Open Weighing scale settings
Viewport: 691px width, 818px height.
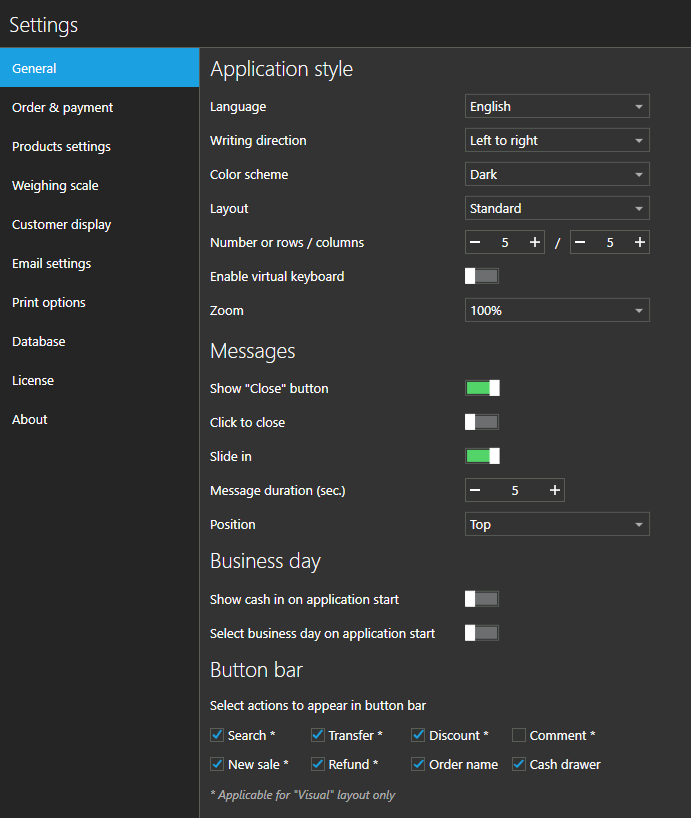pos(99,185)
